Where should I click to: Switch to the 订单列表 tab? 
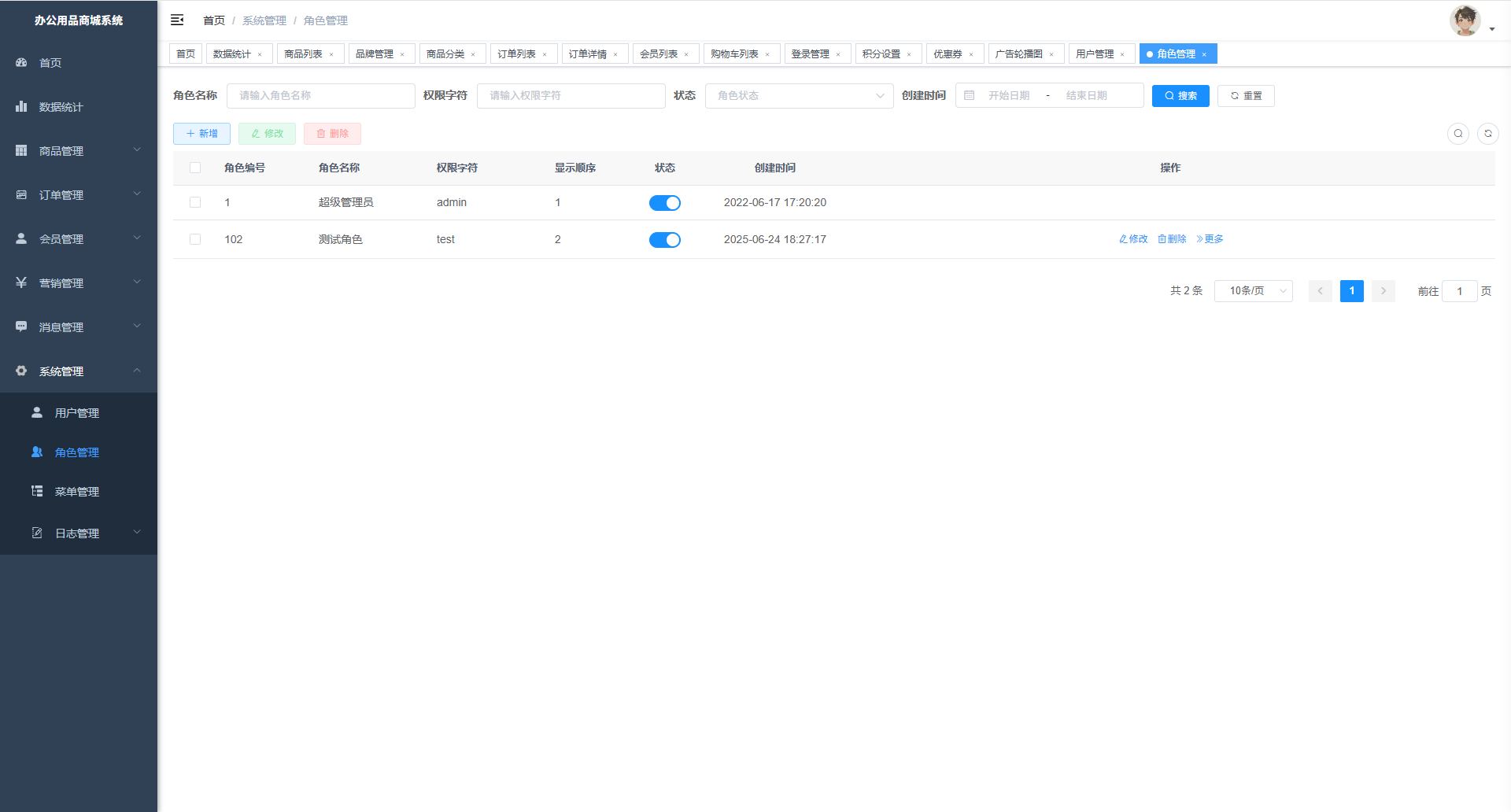tap(516, 54)
